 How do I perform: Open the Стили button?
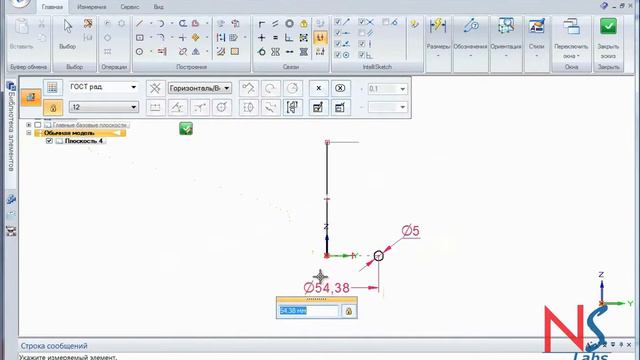click(x=536, y=39)
